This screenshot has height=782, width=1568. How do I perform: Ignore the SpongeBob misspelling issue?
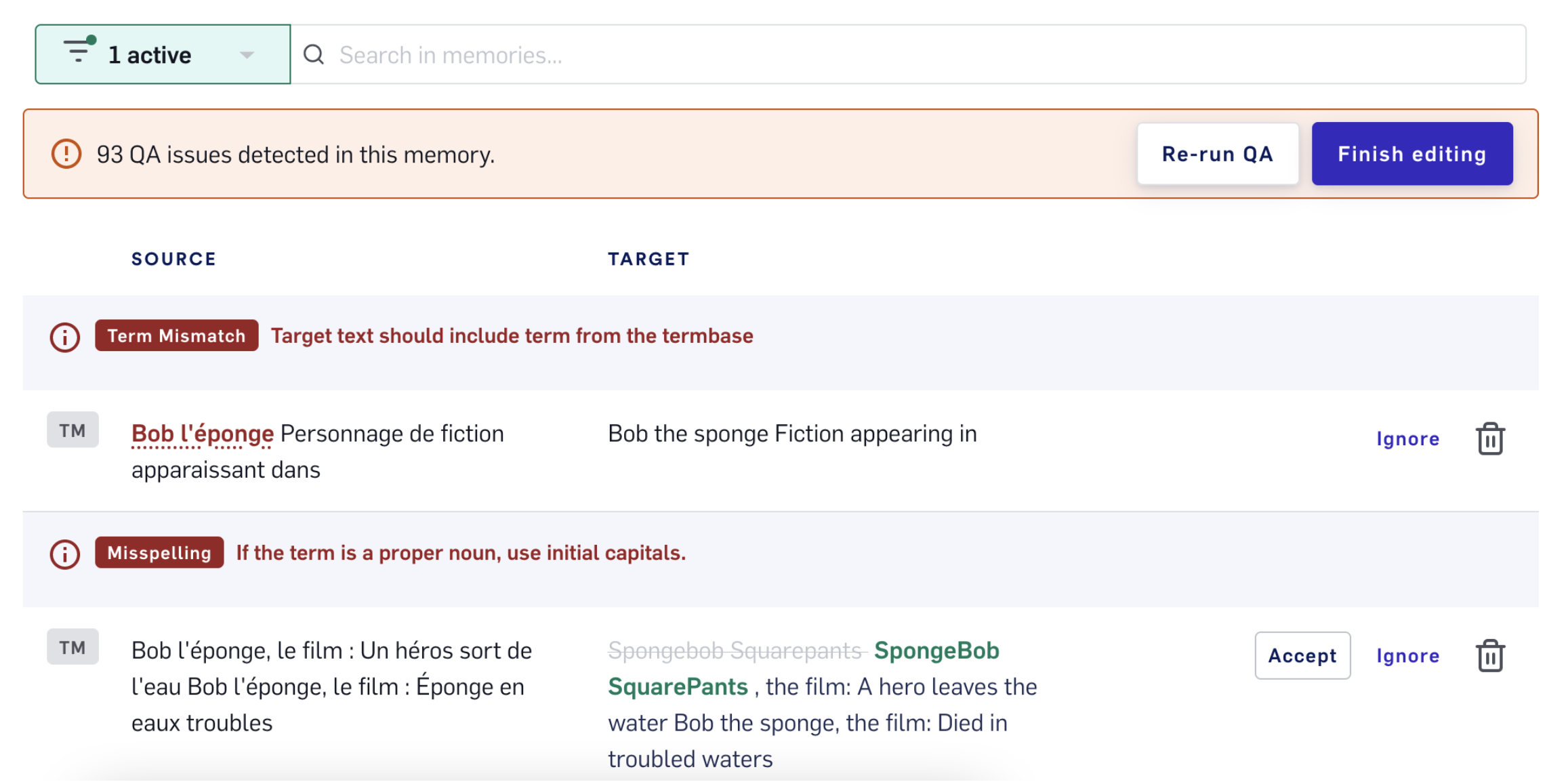pos(1407,655)
